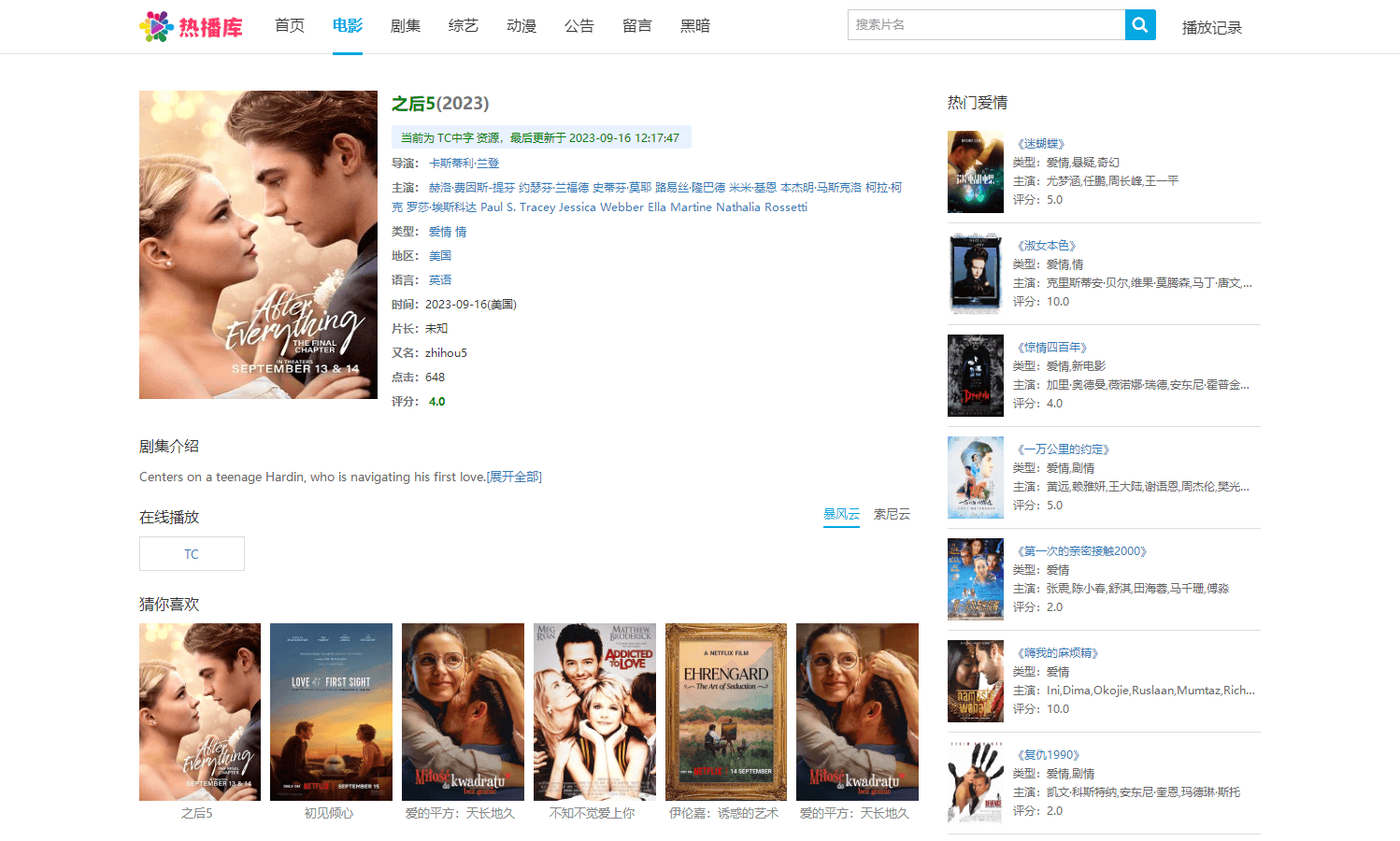Open actor 米米·基恩 link
The width and height of the screenshot is (1400, 841).
pyautogui.click(x=753, y=188)
